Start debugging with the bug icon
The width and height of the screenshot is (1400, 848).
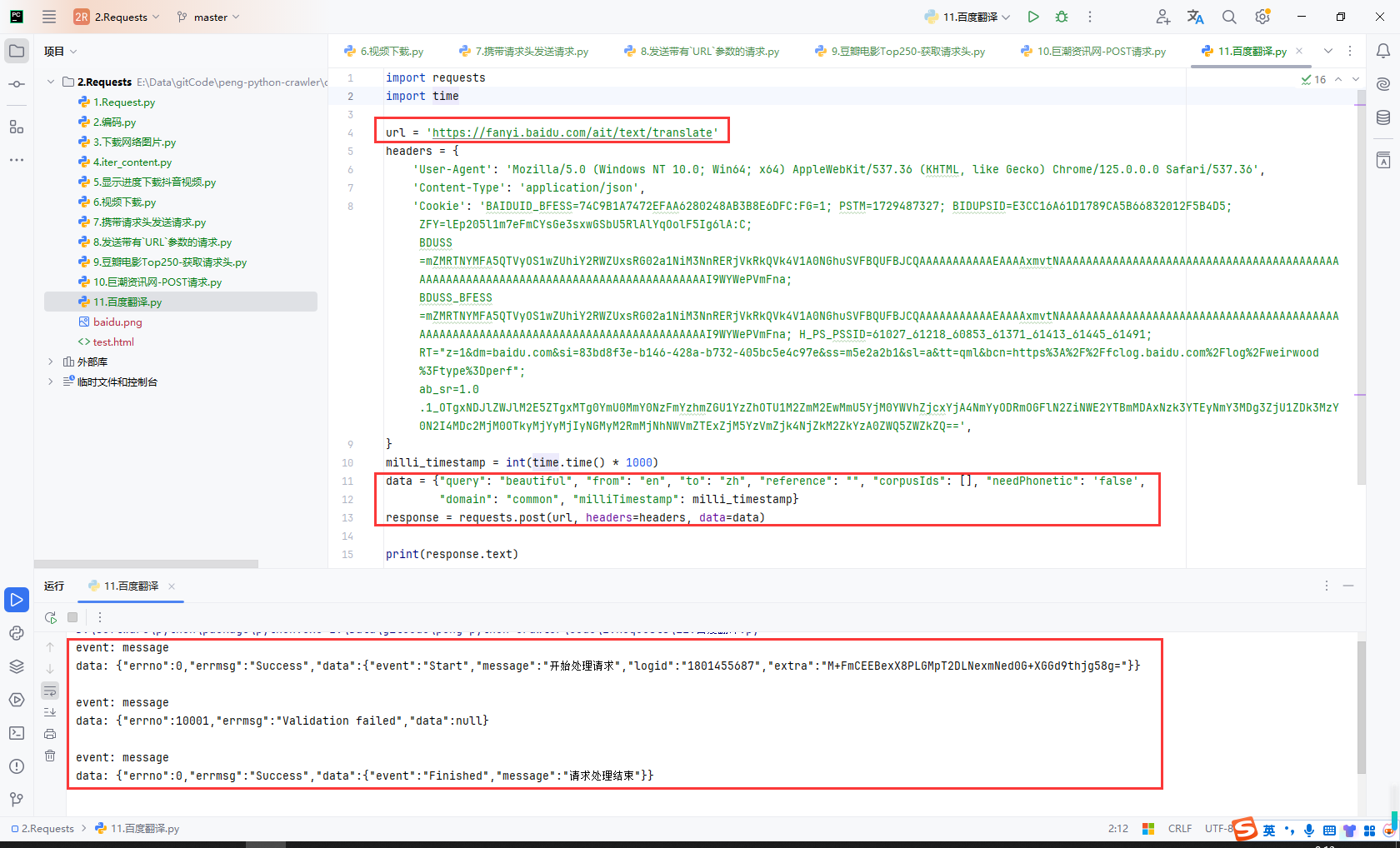point(1062,17)
